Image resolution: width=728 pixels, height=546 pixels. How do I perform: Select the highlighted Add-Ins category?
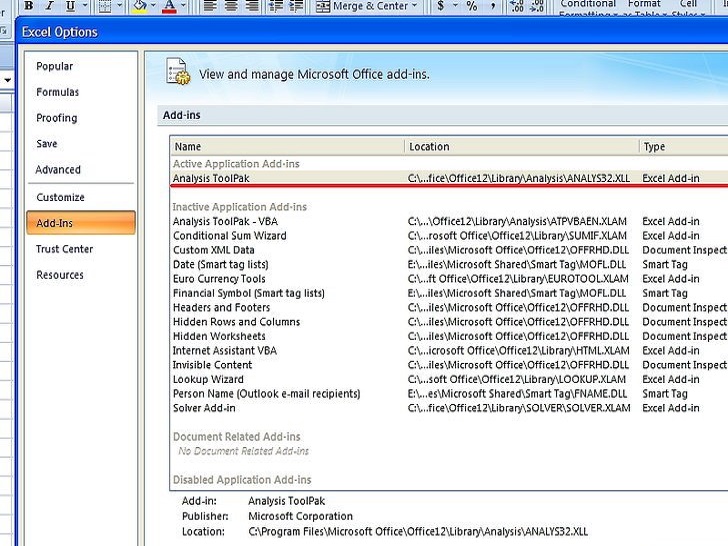(81, 223)
